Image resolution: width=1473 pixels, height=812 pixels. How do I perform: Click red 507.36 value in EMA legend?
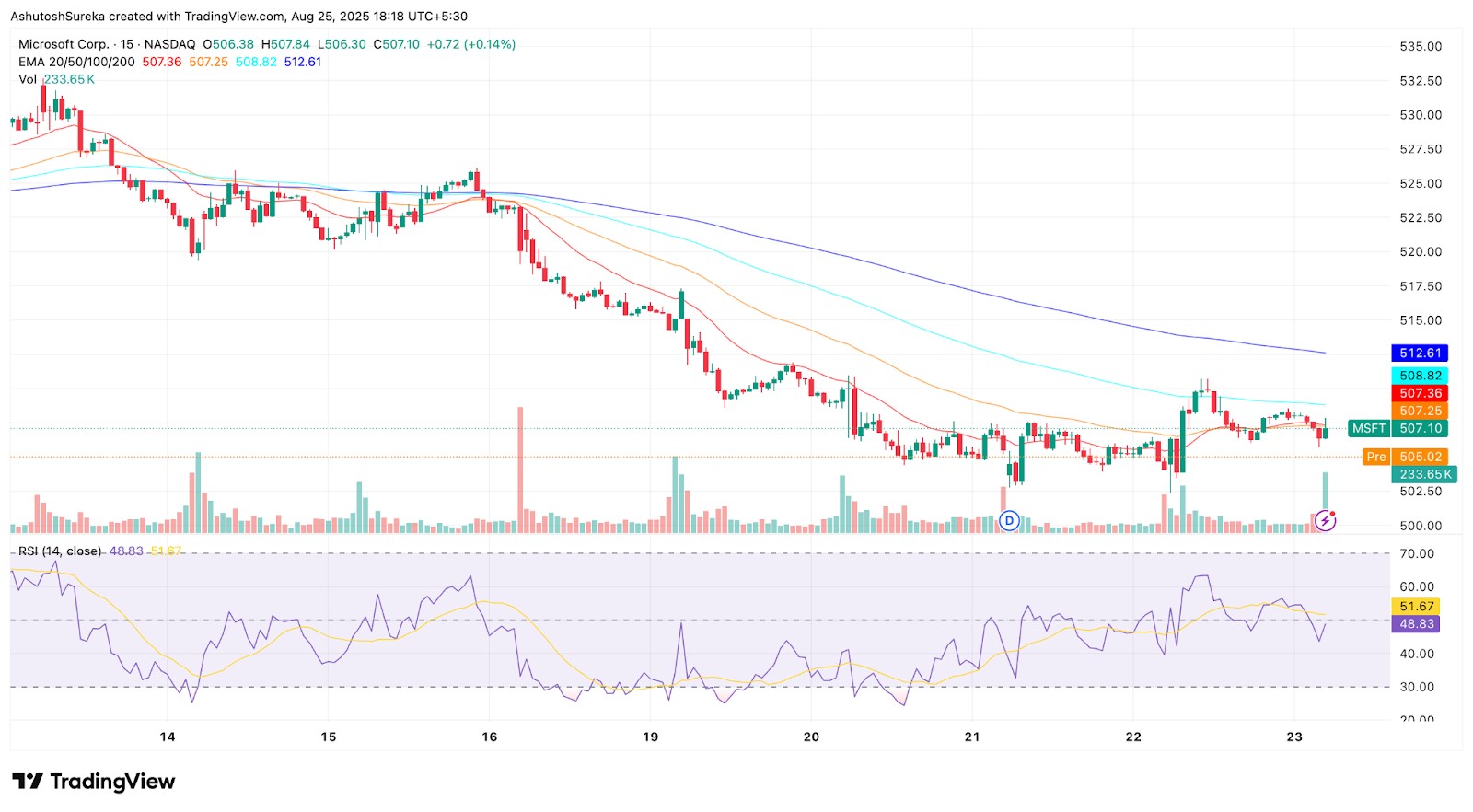pyautogui.click(x=162, y=62)
